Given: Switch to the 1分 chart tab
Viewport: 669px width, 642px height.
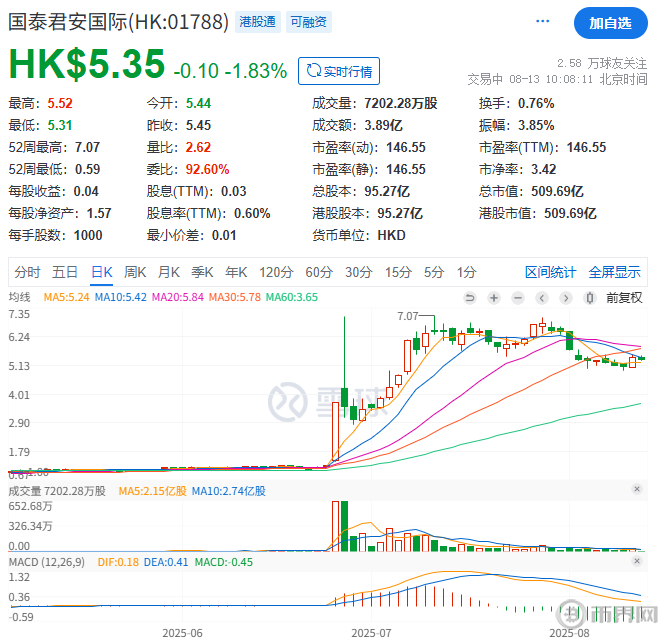Looking at the screenshot, I should [466, 272].
